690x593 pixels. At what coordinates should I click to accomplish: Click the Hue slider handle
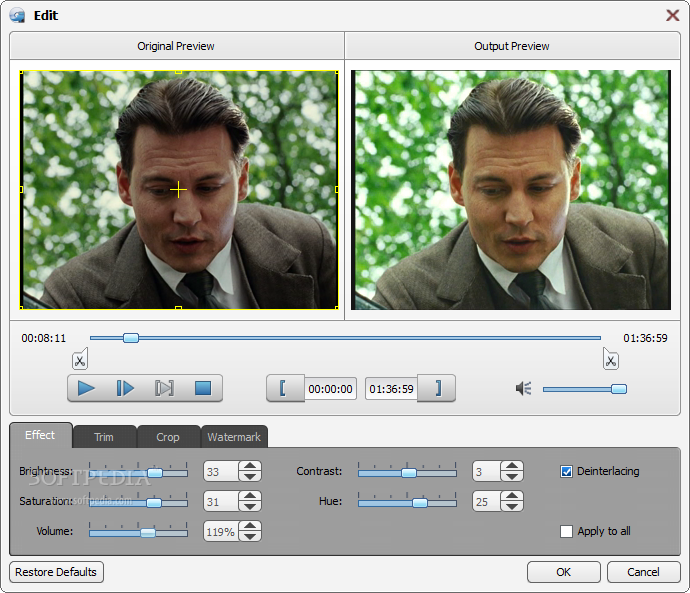pyautogui.click(x=420, y=503)
